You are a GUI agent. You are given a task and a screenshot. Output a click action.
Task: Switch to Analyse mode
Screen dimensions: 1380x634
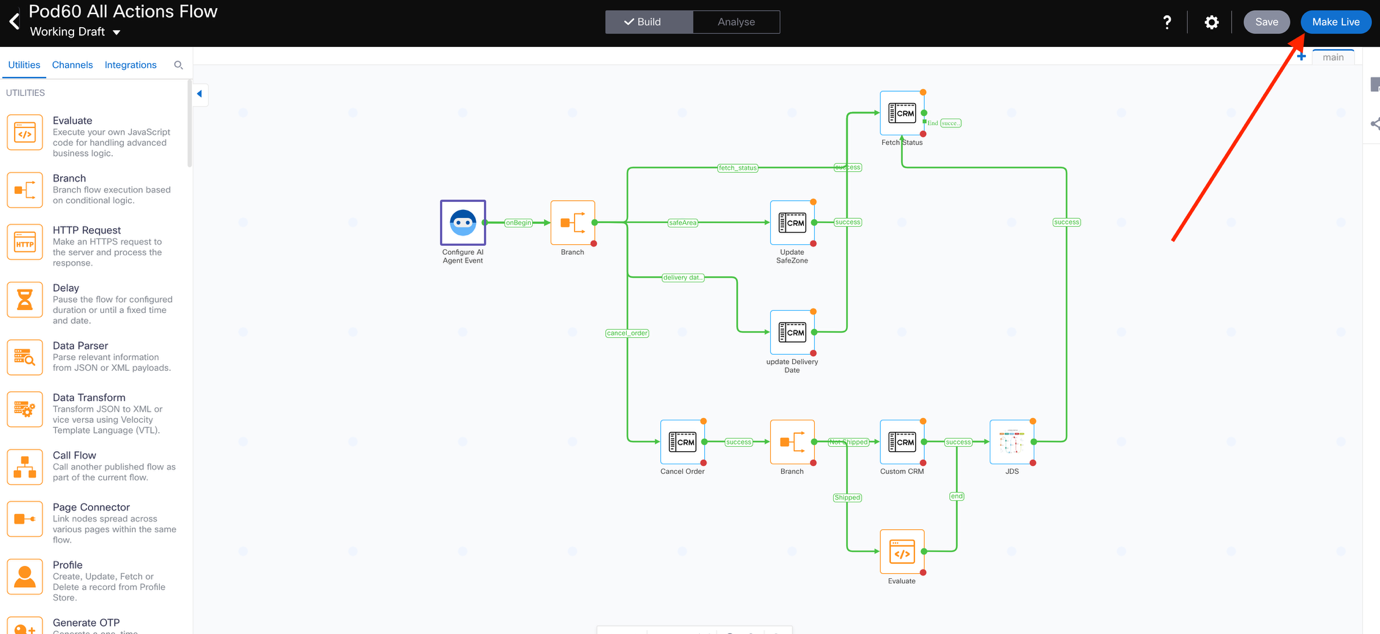(736, 22)
